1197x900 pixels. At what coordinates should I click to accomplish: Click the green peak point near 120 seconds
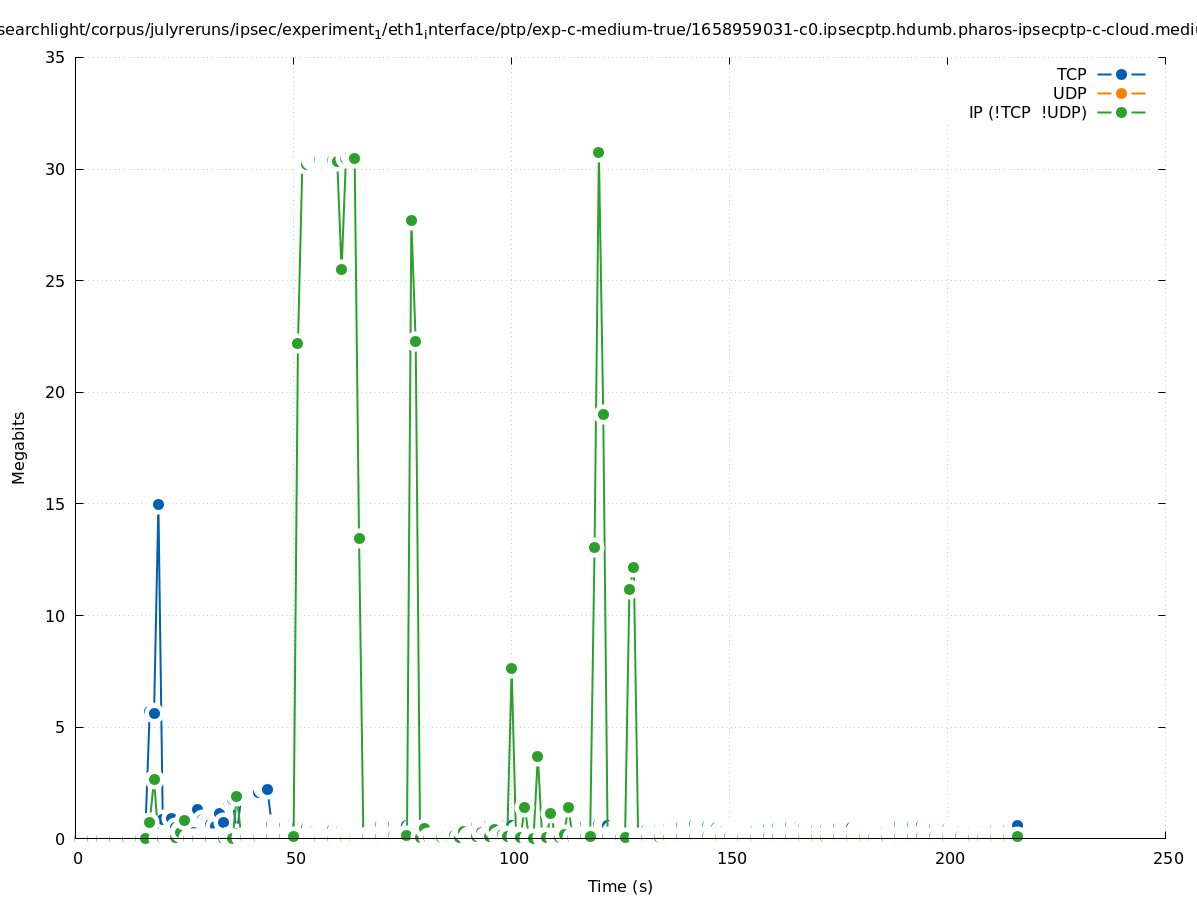coord(598,152)
